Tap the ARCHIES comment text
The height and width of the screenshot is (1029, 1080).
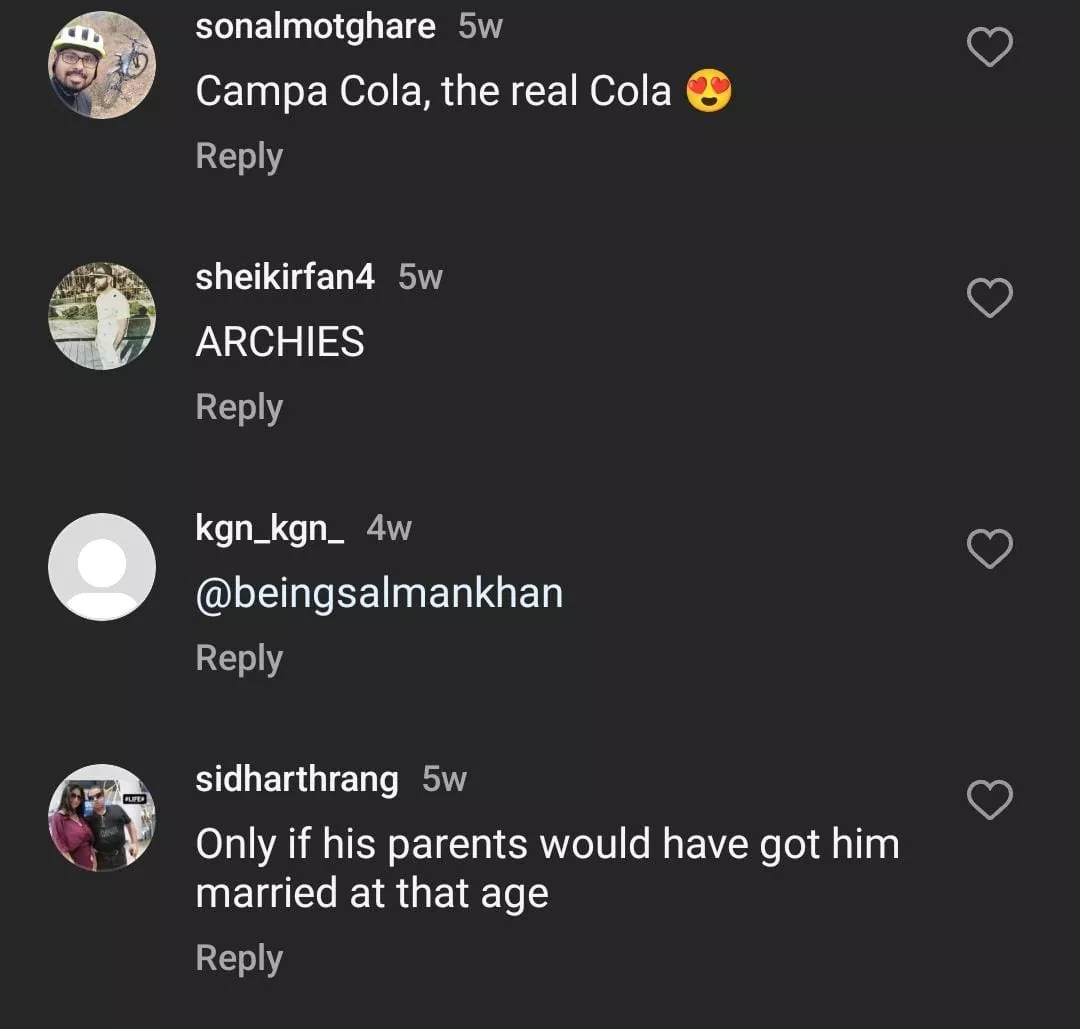coord(280,343)
